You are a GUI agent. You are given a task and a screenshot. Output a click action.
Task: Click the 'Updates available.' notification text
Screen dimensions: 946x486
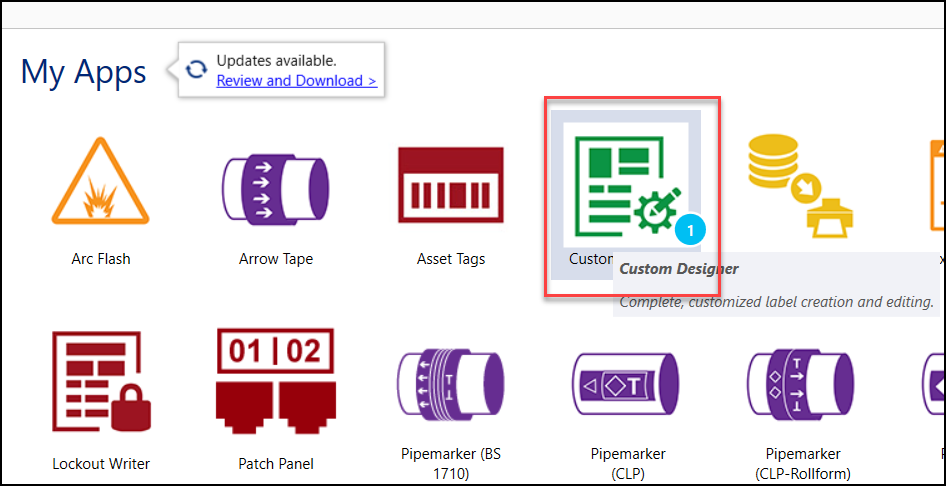276,61
